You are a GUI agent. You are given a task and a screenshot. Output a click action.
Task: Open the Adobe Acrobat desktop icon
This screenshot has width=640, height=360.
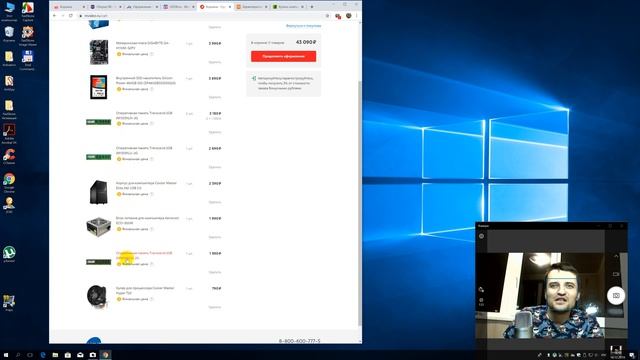click(x=9, y=134)
